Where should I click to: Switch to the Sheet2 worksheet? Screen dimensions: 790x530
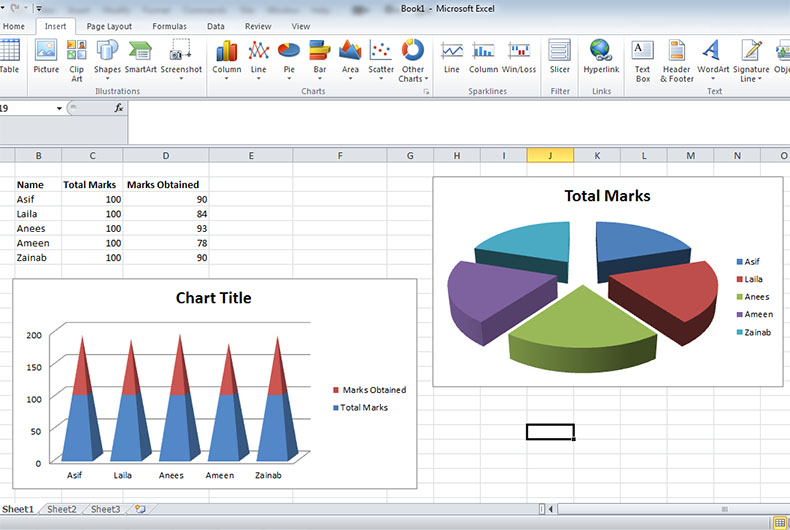click(x=62, y=510)
